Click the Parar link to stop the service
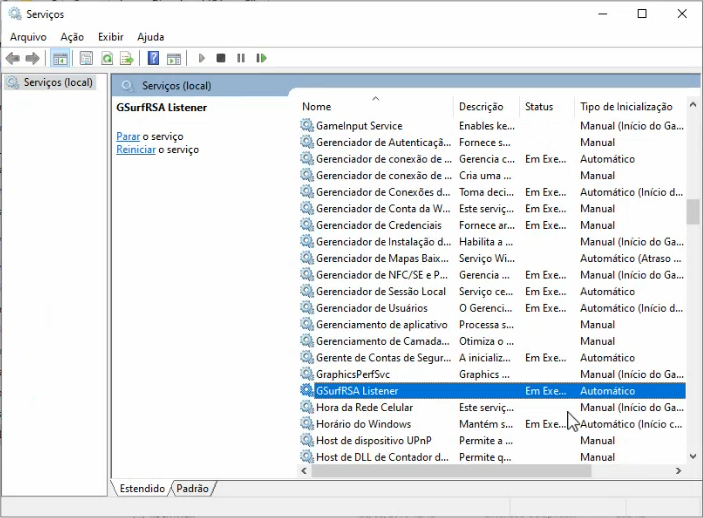The width and height of the screenshot is (703, 518). click(x=128, y=136)
